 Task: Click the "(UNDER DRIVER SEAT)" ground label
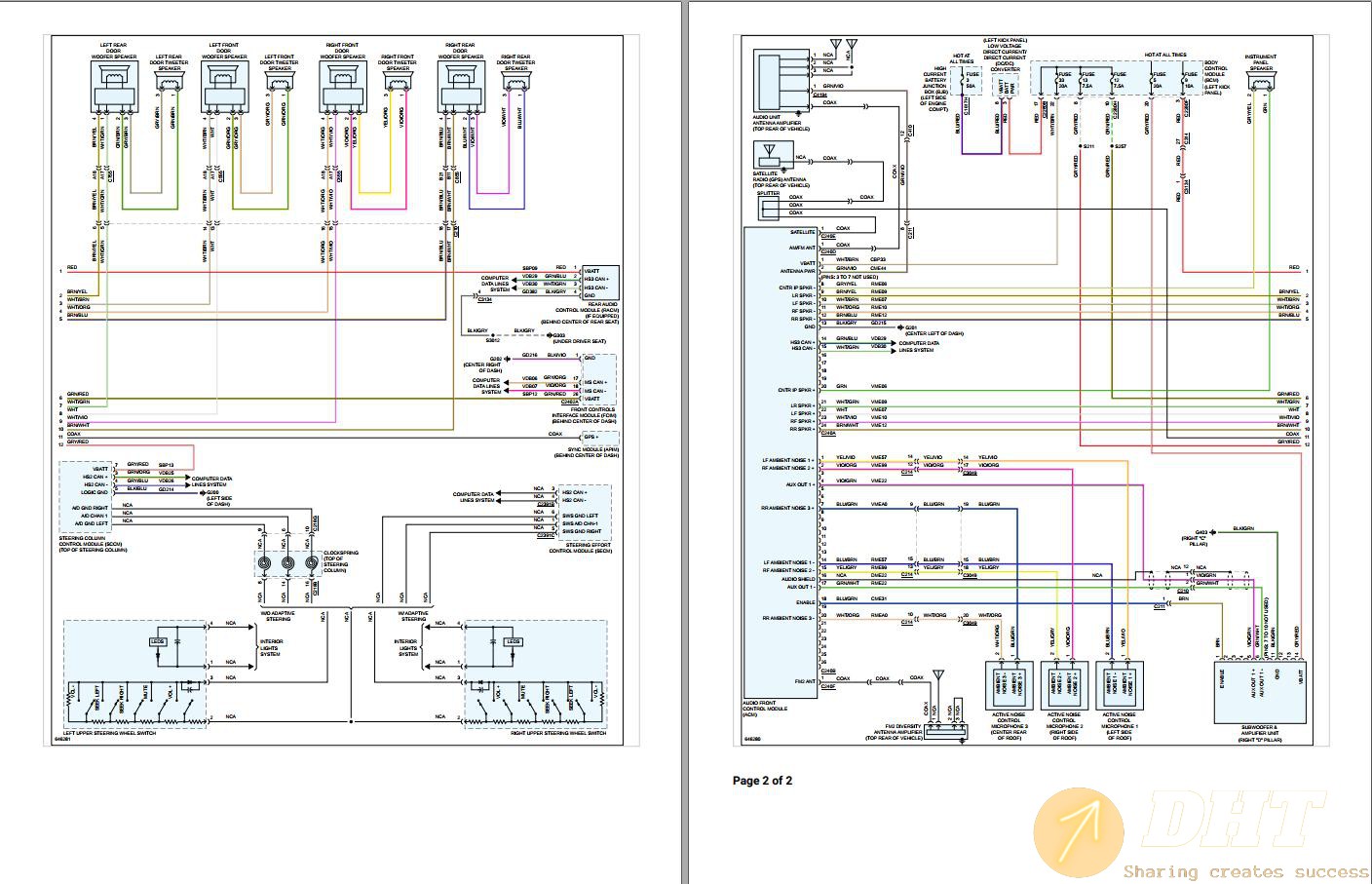[x=579, y=342]
